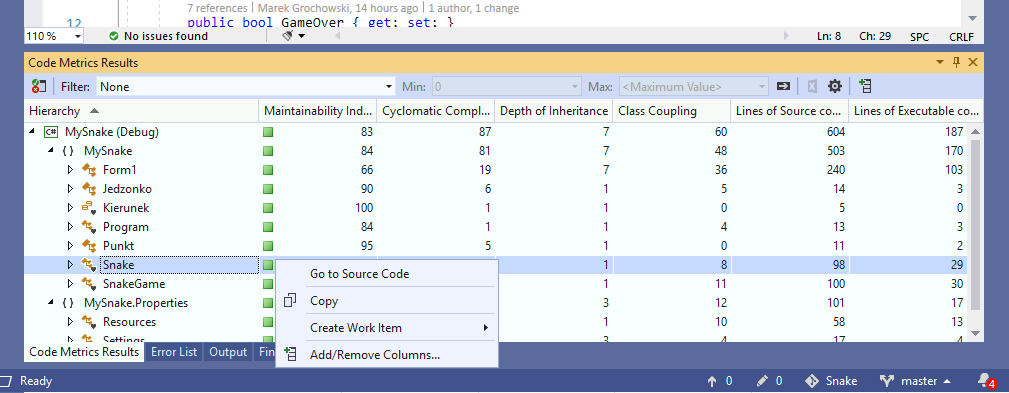Switch to the Output tab

[x=228, y=352]
